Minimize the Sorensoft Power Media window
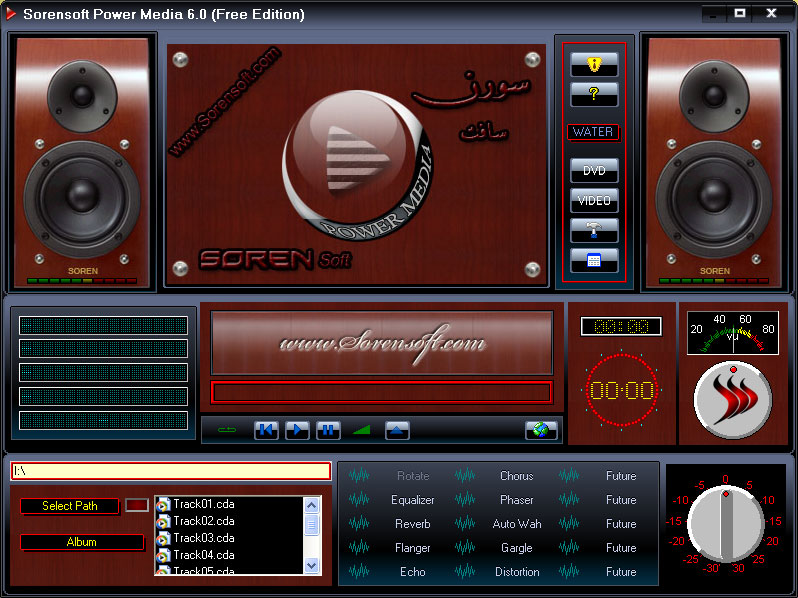The width and height of the screenshot is (798, 598). point(714,14)
